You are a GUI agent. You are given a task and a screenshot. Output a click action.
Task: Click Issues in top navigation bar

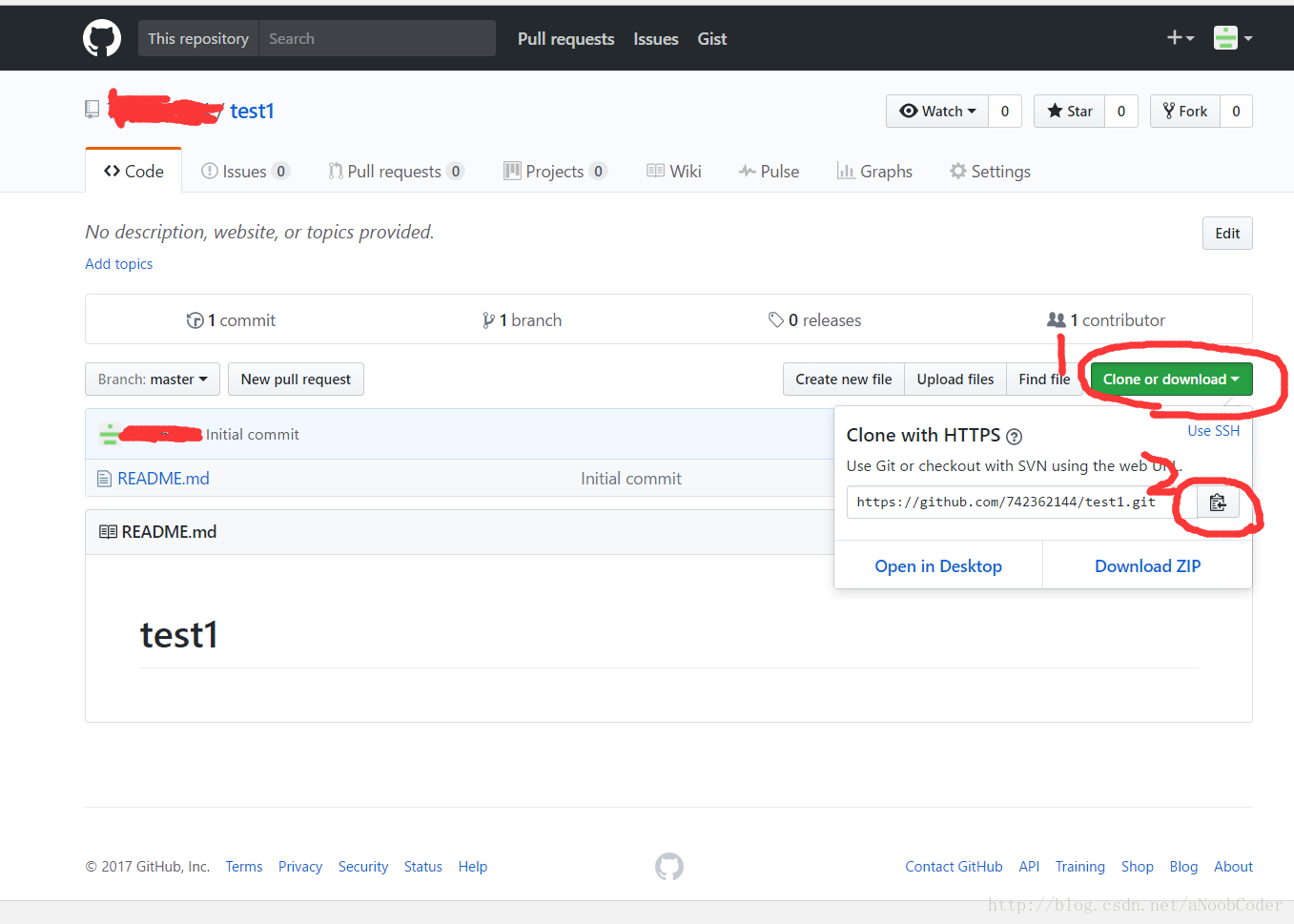[656, 38]
